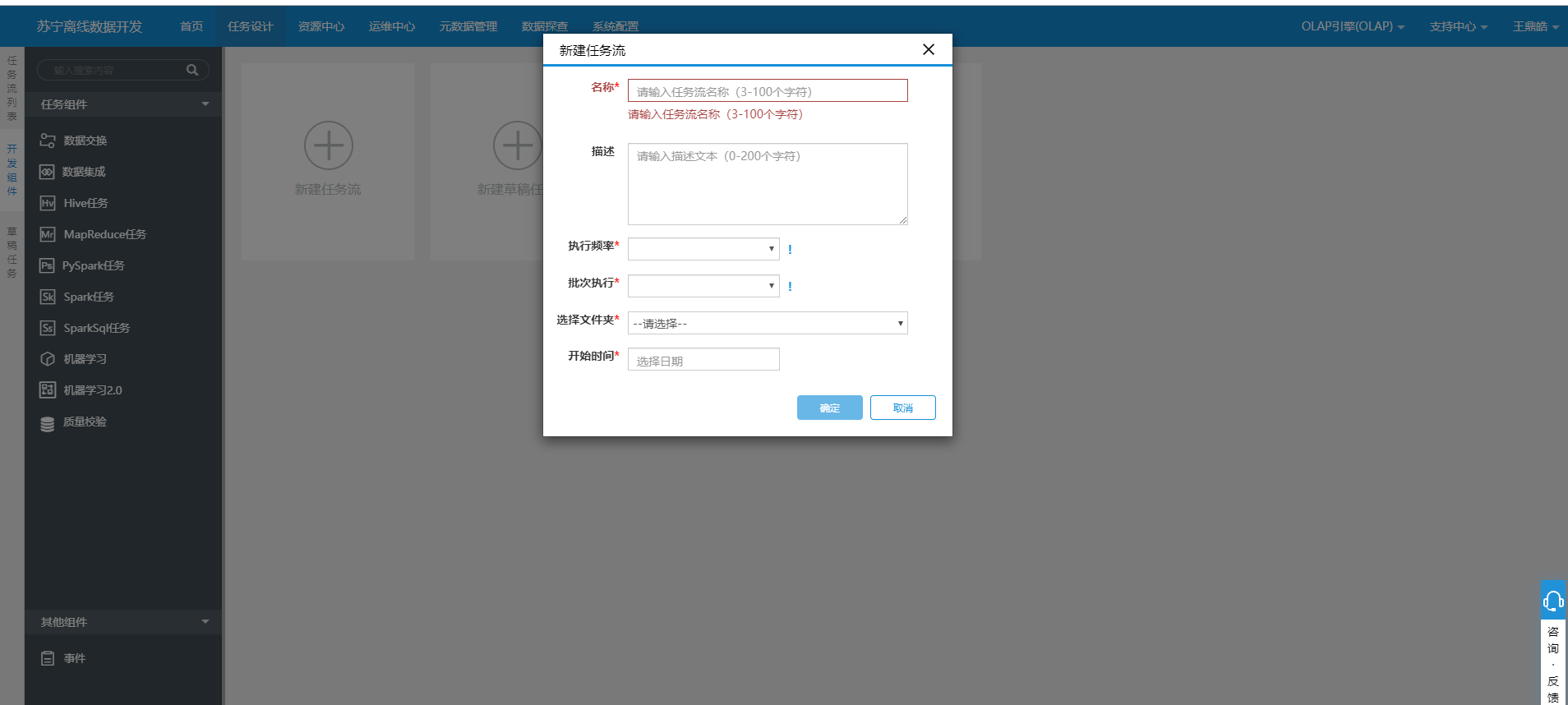Image resolution: width=1568 pixels, height=705 pixels.
Task: Open the 支持中心 dropdown menu
Action: pyautogui.click(x=1459, y=26)
